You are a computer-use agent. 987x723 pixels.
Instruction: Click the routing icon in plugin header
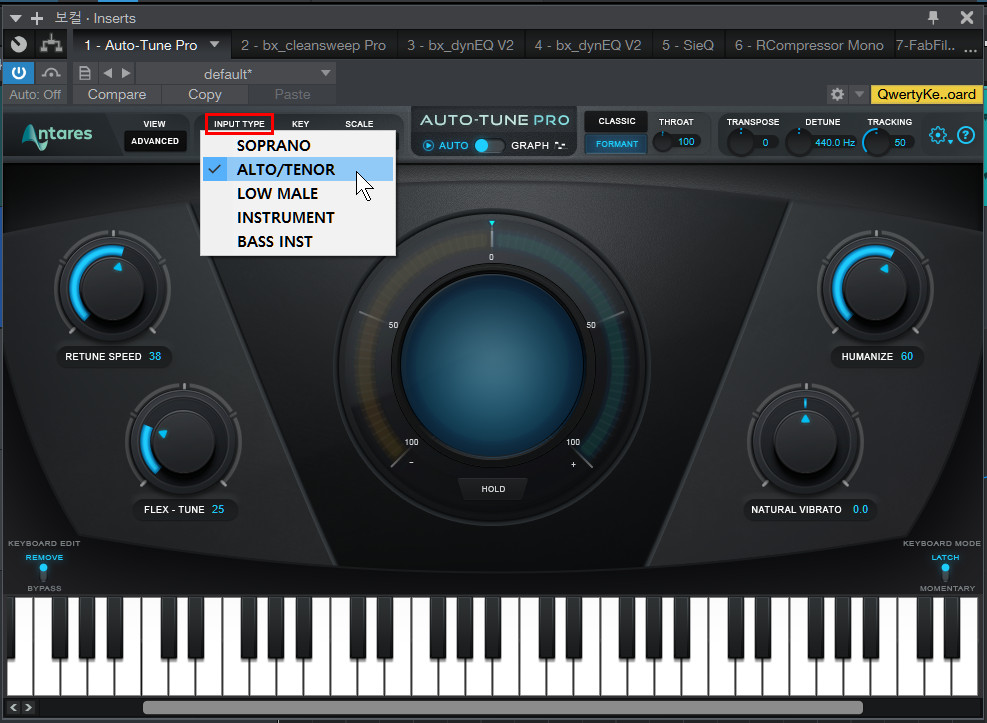[x=51, y=45]
